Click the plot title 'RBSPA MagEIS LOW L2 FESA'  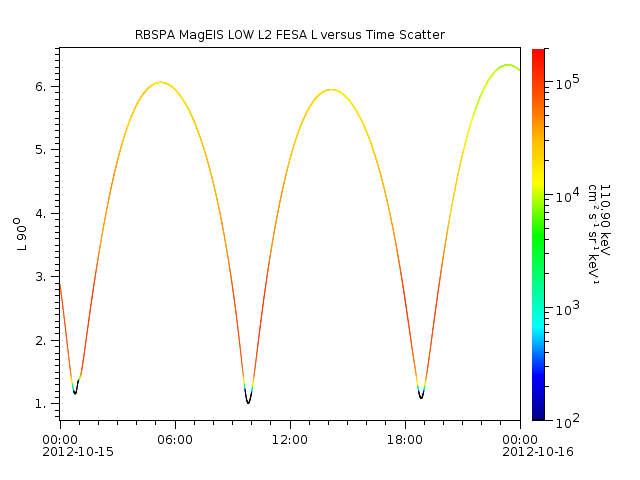point(289,35)
